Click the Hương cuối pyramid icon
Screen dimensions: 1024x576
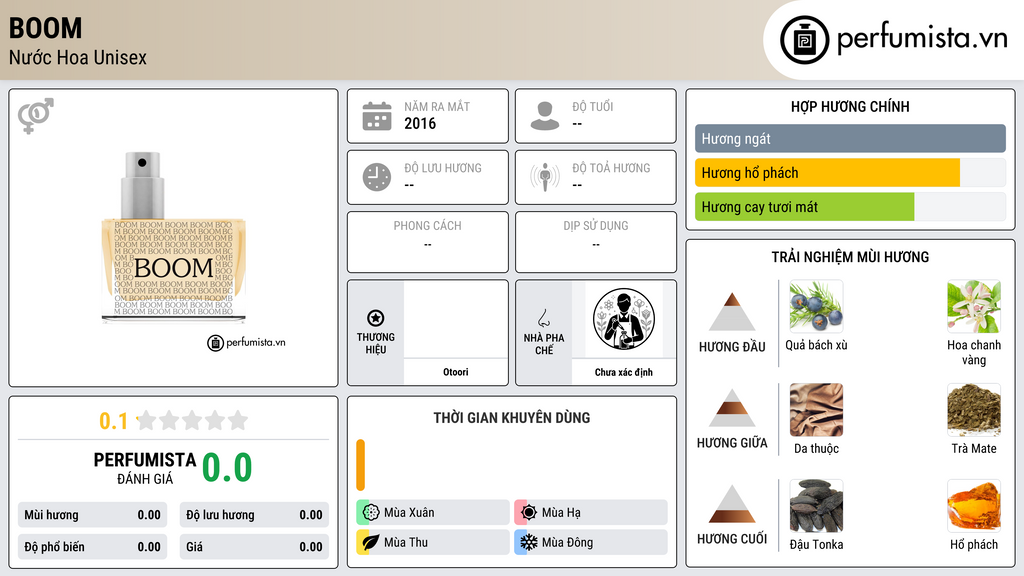[732, 504]
